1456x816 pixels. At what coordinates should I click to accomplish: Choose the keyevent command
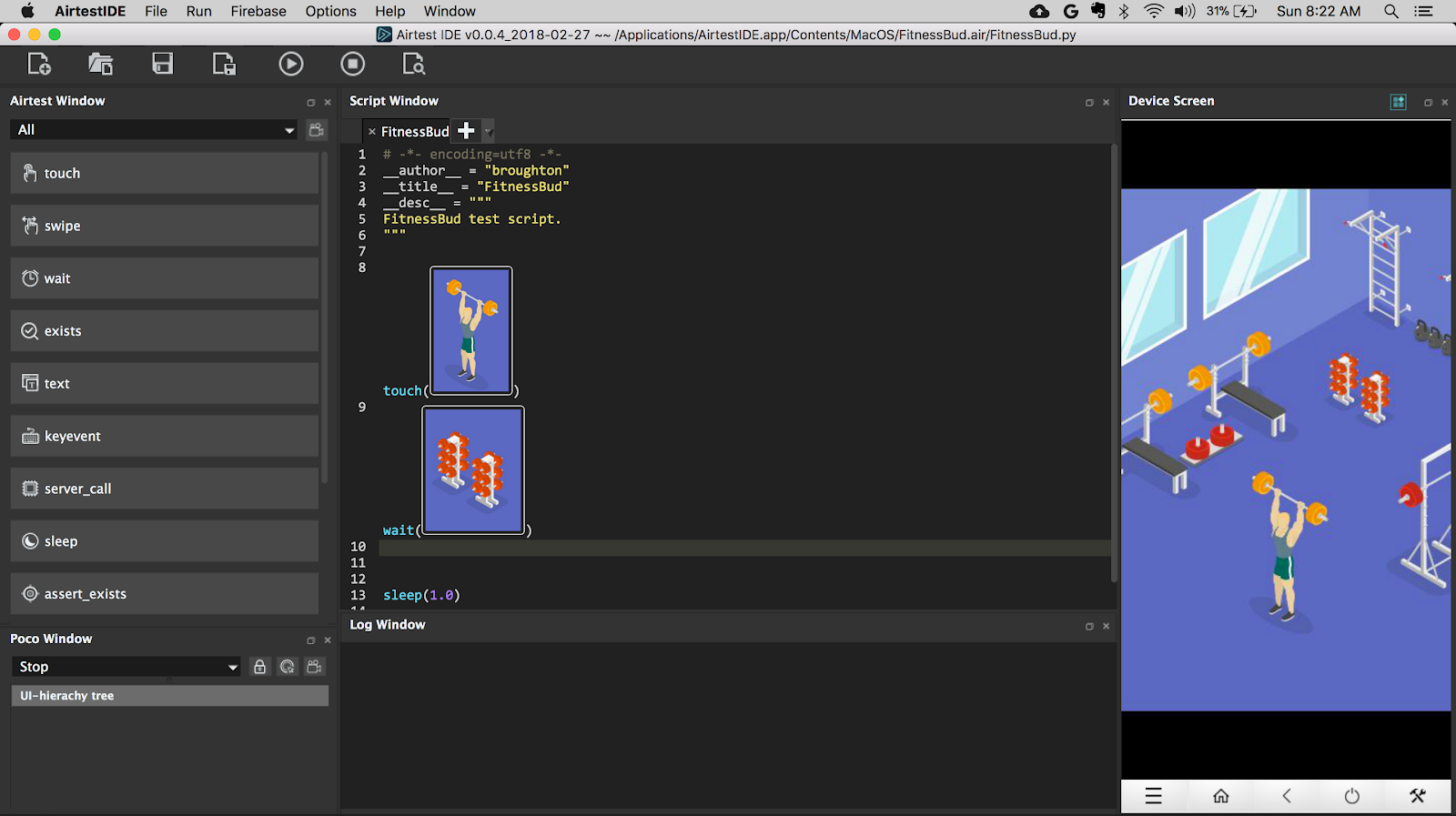tap(165, 437)
